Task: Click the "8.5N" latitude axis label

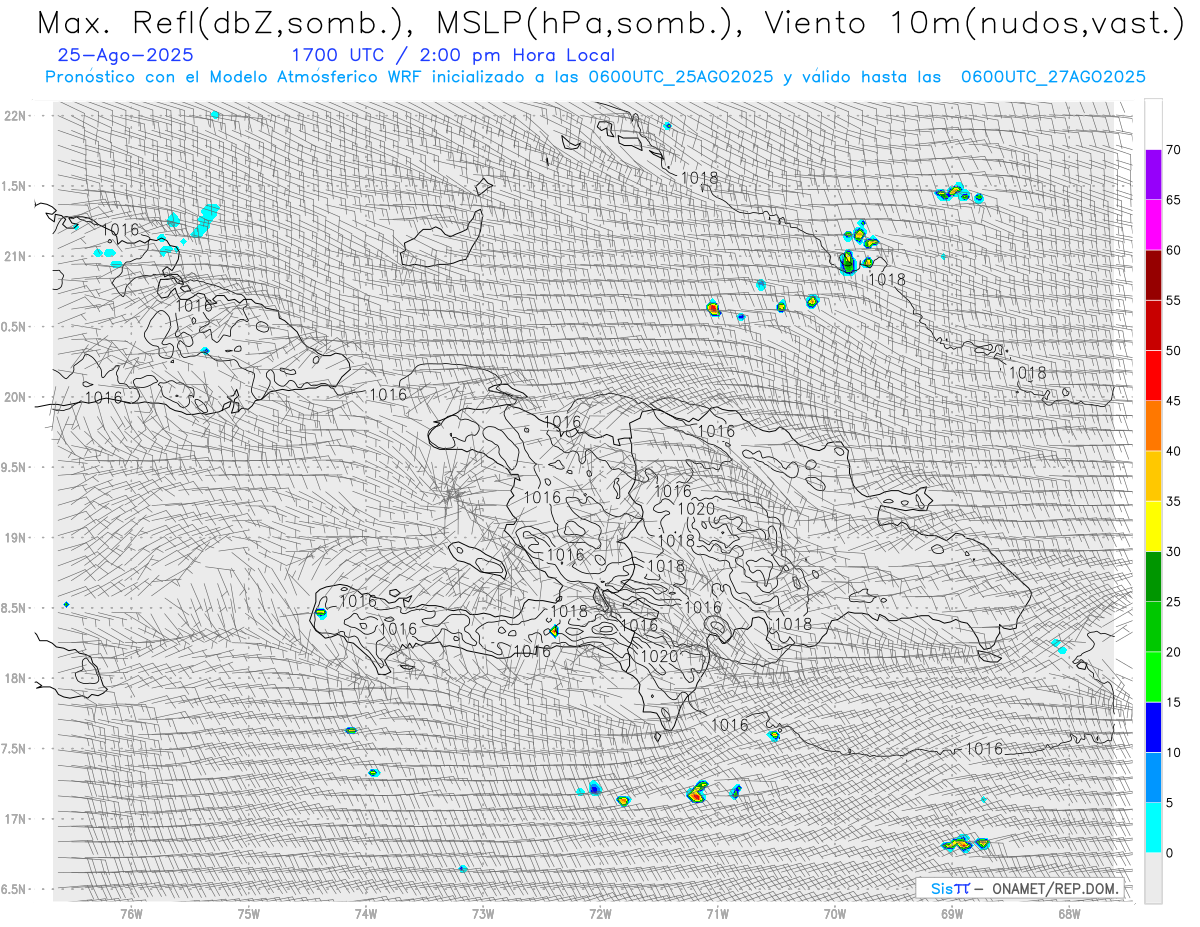Action: (x=15, y=609)
